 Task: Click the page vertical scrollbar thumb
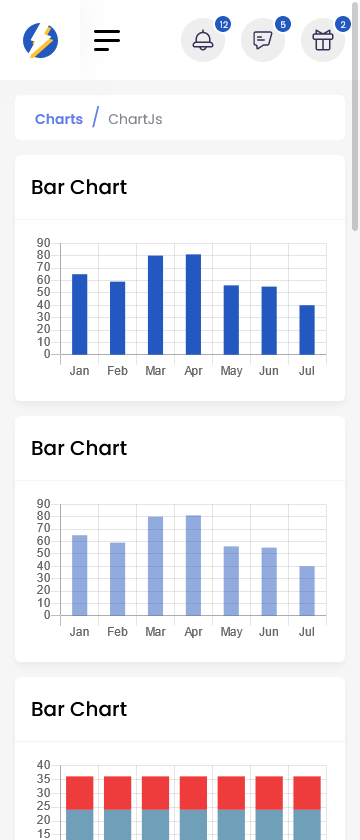coord(355,116)
